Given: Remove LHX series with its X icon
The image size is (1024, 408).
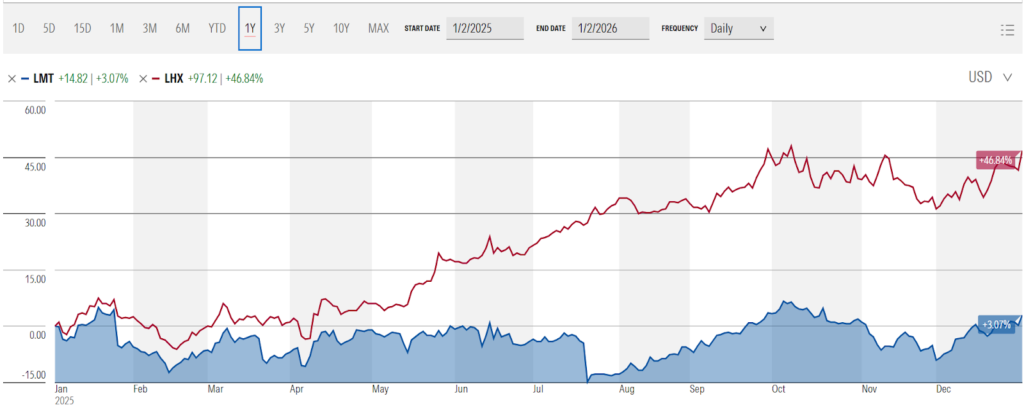Looking at the screenshot, I should coord(144,78).
